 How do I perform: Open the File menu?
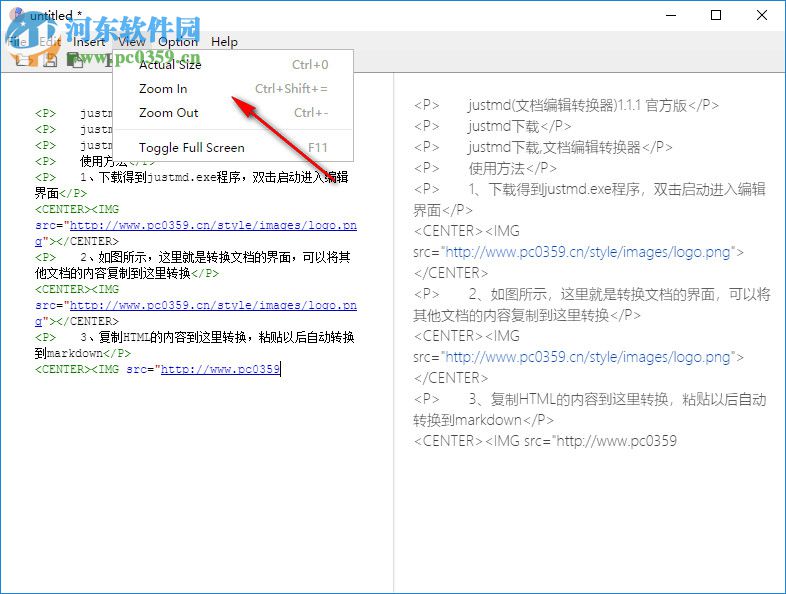18,42
